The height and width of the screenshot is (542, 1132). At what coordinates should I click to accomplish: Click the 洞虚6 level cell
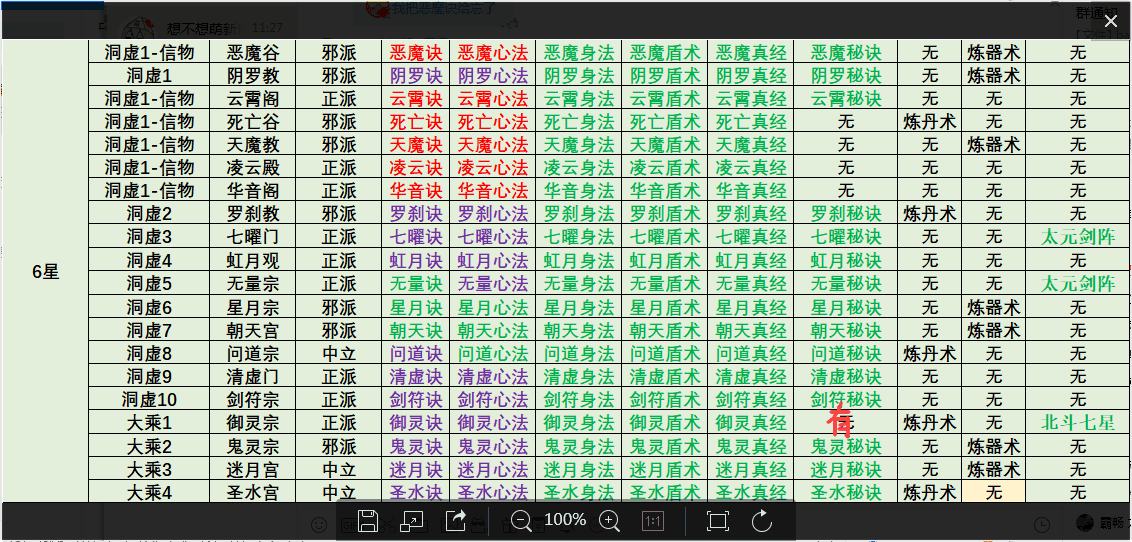click(x=149, y=306)
